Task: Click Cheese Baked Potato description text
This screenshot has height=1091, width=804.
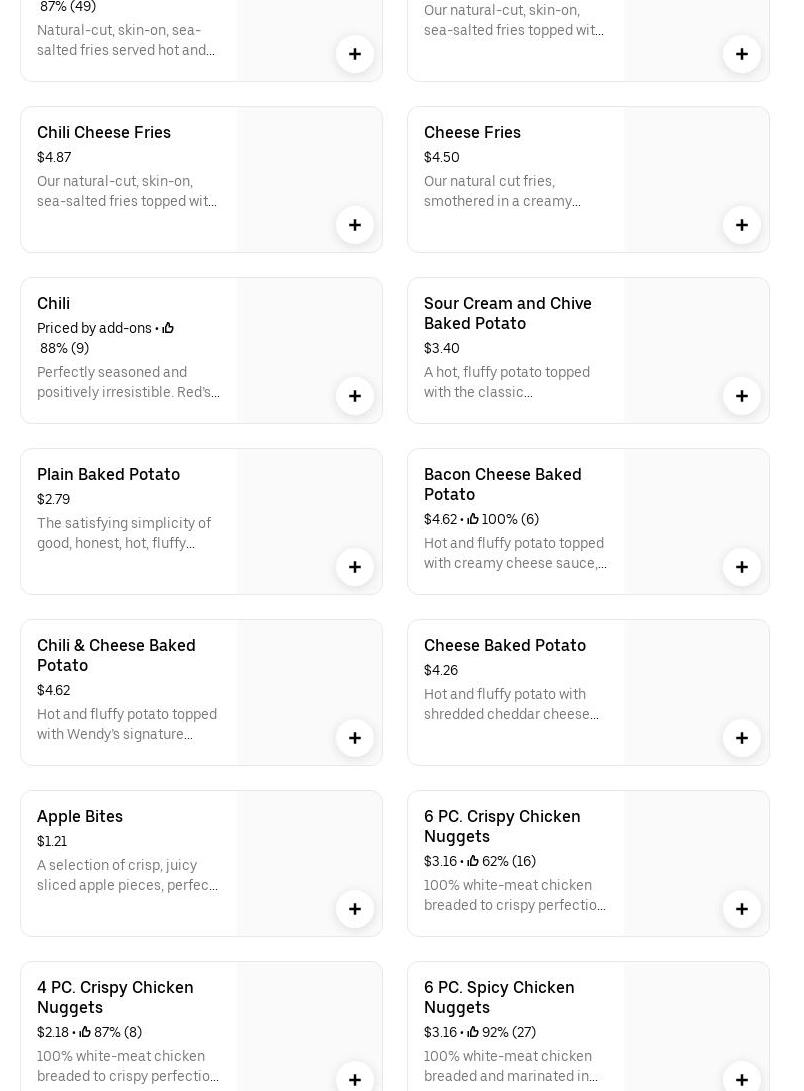Action: pos(511,704)
